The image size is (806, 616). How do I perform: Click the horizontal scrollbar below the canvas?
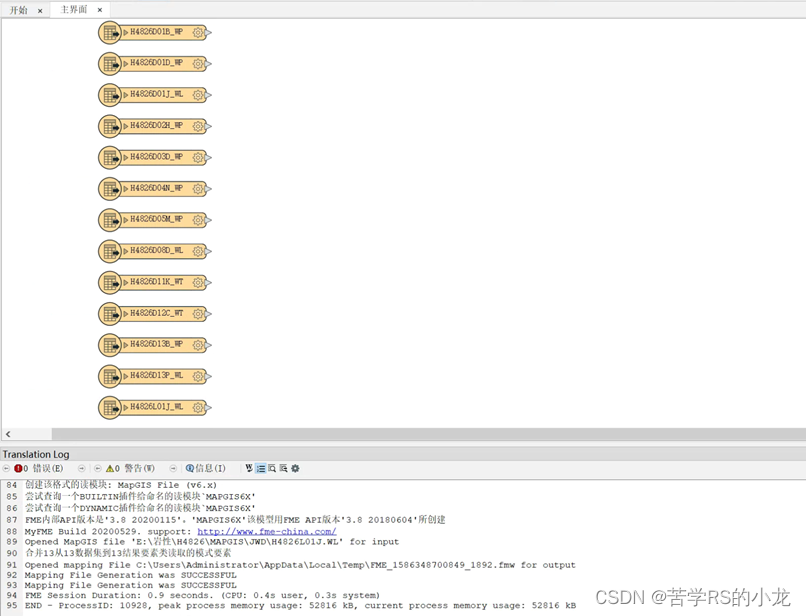tap(400, 434)
